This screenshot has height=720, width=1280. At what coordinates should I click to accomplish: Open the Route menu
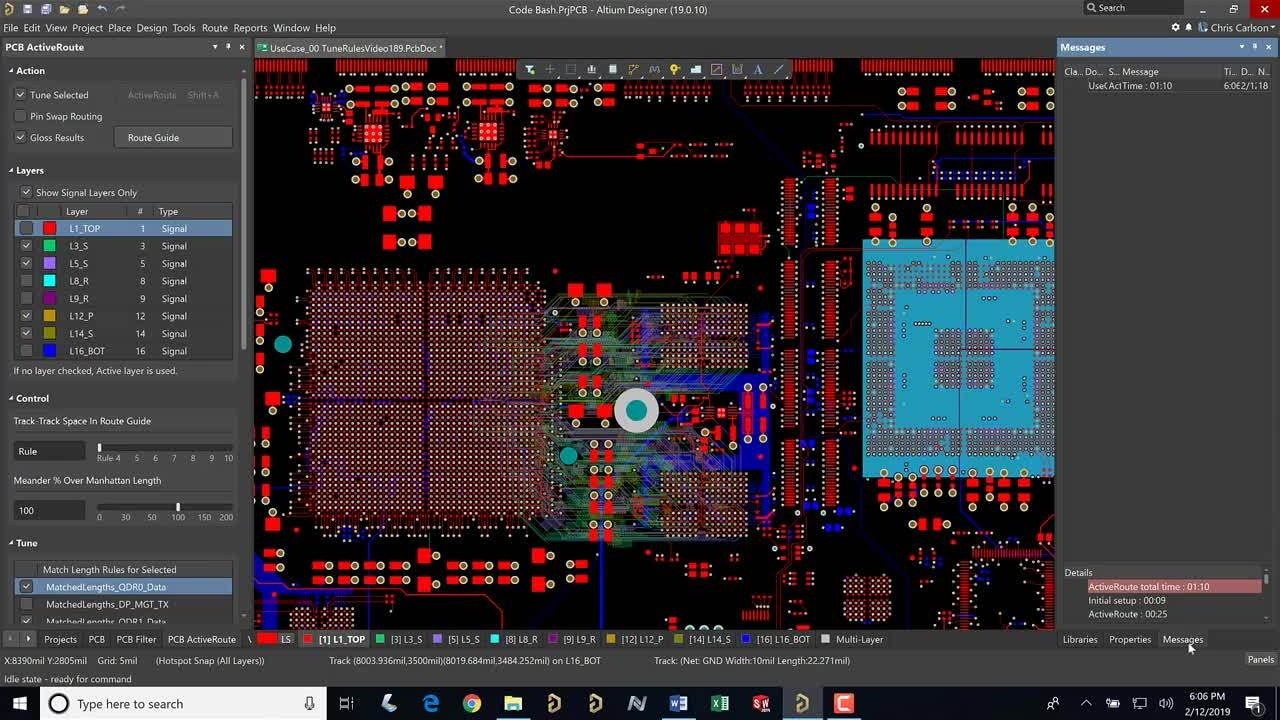pos(214,28)
